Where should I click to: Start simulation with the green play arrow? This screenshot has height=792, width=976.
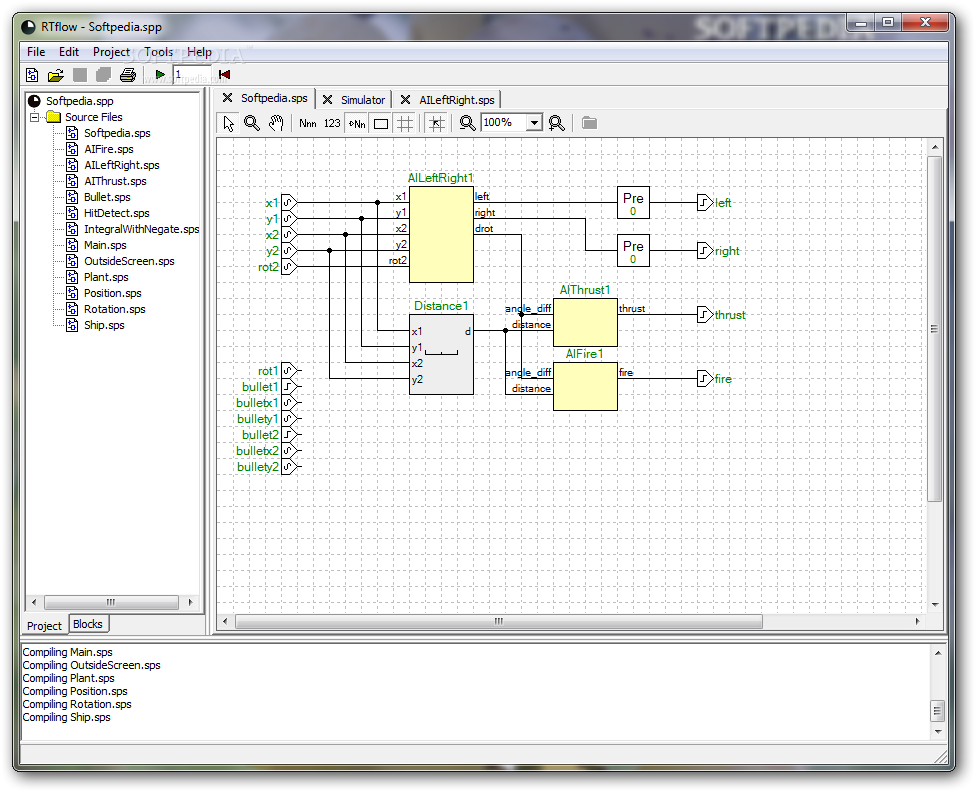(x=160, y=75)
